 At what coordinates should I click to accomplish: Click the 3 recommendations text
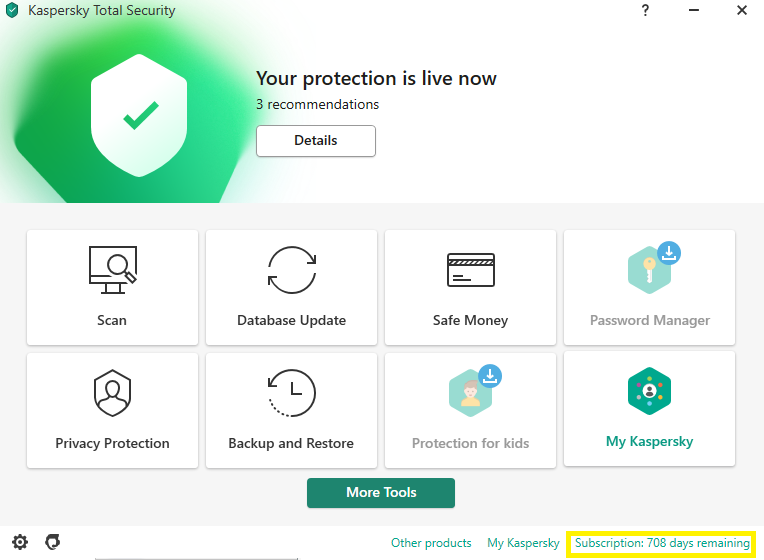(318, 104)
